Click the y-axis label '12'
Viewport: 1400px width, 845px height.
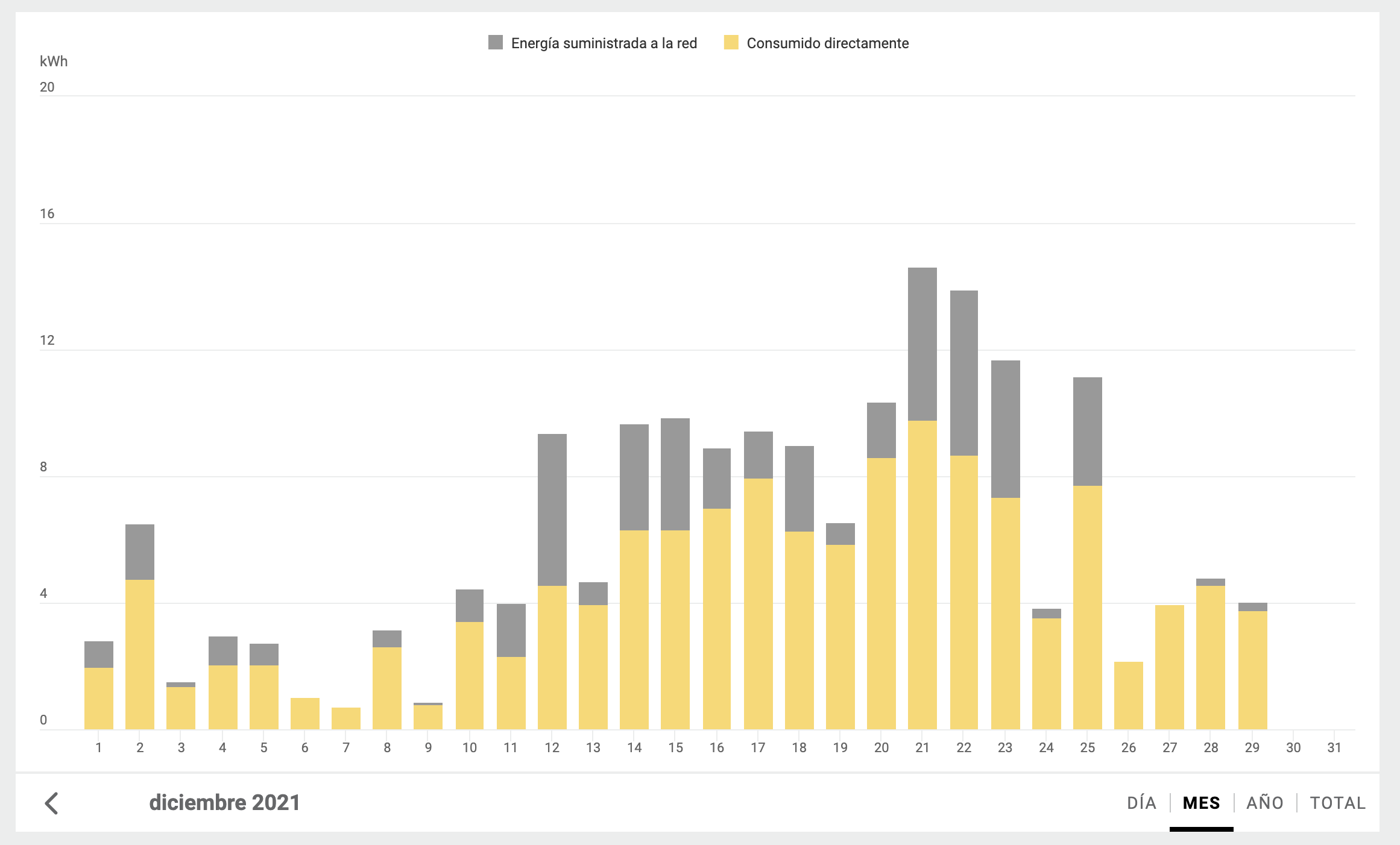(47, 340)
